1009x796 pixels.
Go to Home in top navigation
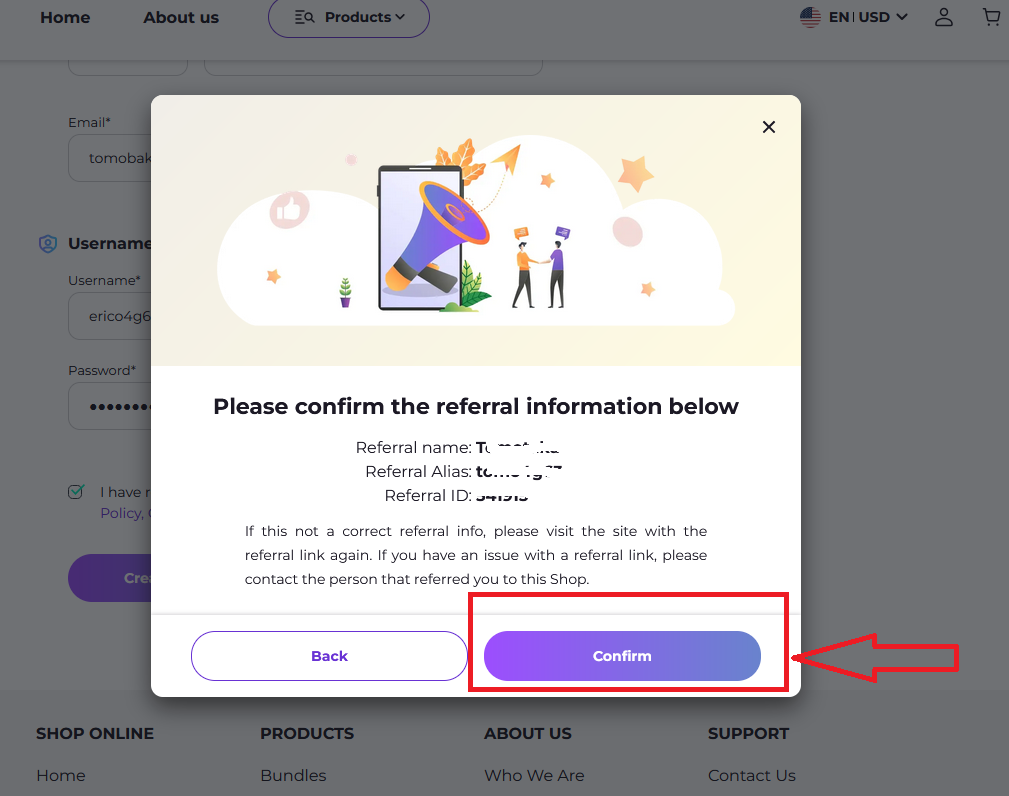click(x=65, y=17)
